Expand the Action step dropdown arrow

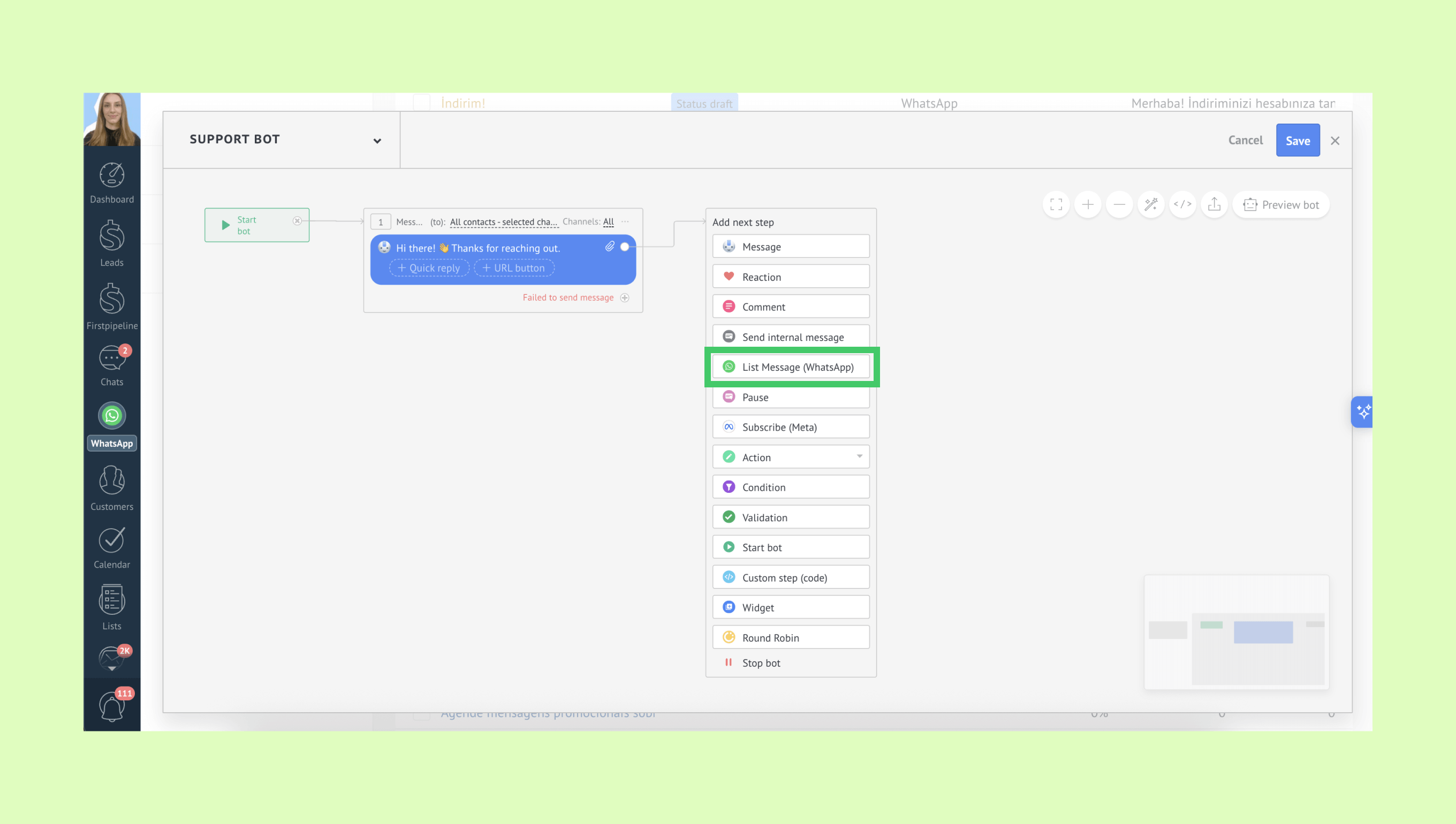click(x=859, y=456)
